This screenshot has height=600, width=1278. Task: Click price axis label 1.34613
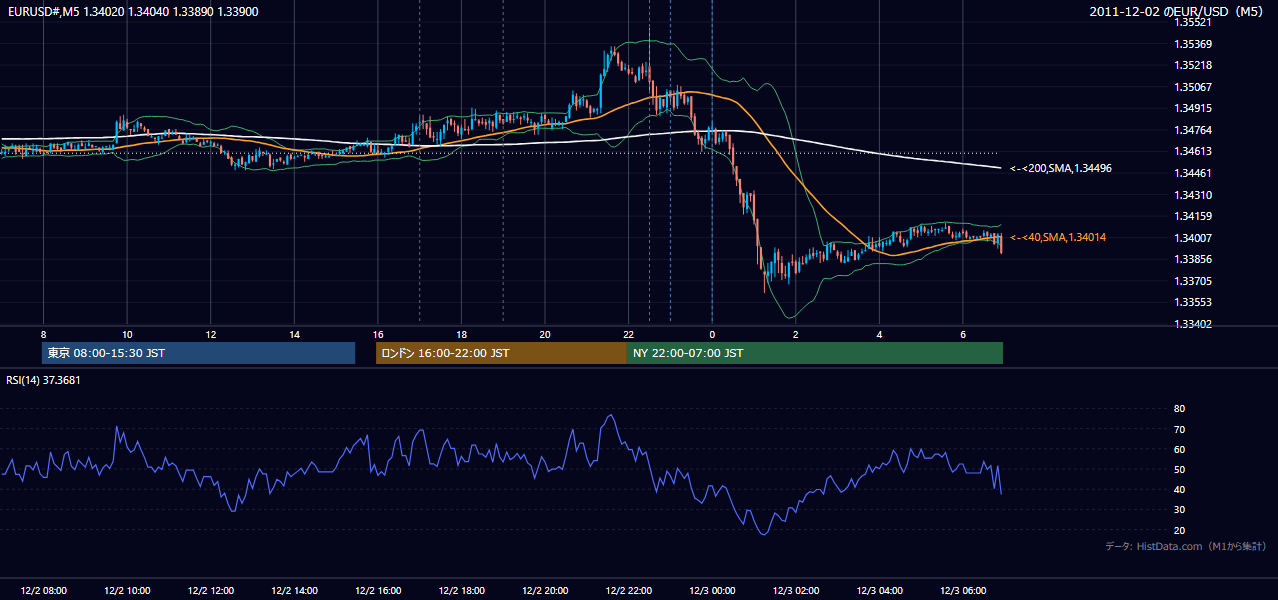click(1194, 151)
